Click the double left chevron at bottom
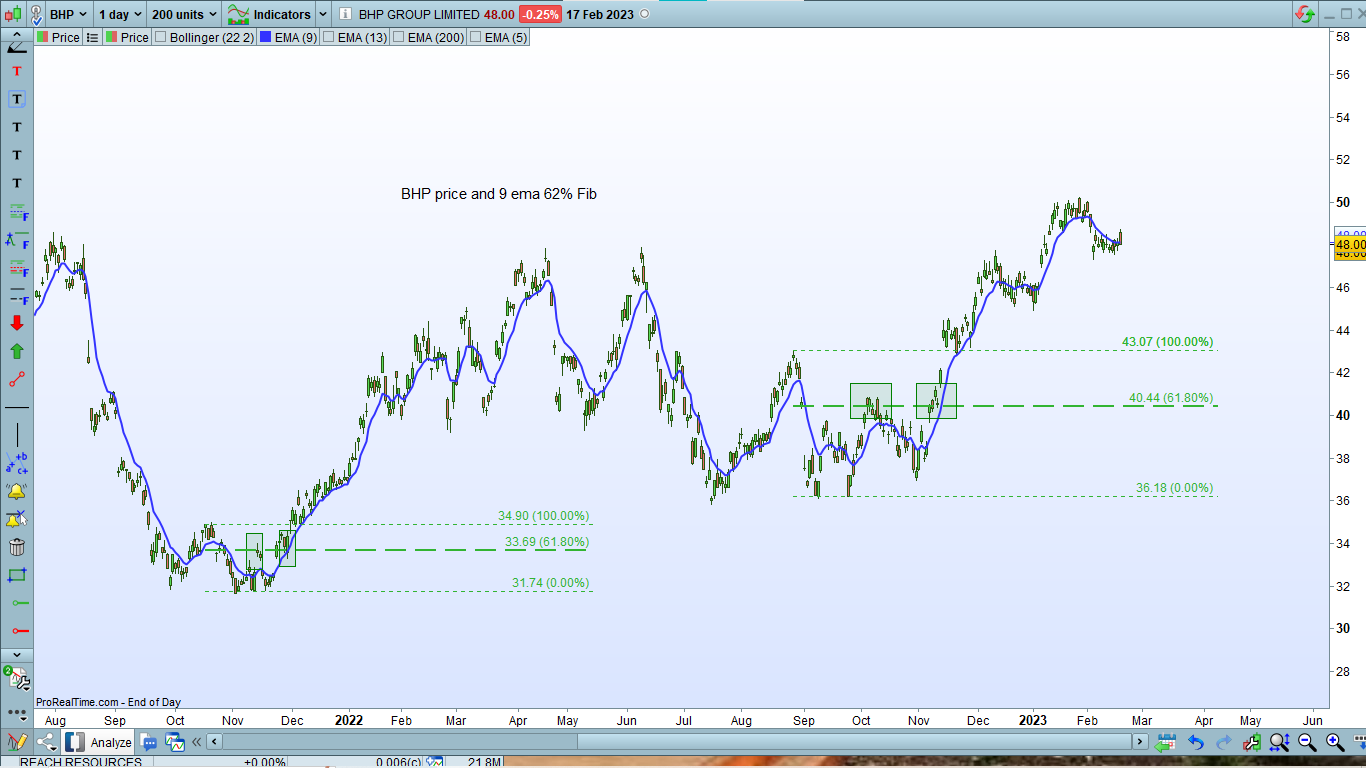 click(x=197, y=742)
